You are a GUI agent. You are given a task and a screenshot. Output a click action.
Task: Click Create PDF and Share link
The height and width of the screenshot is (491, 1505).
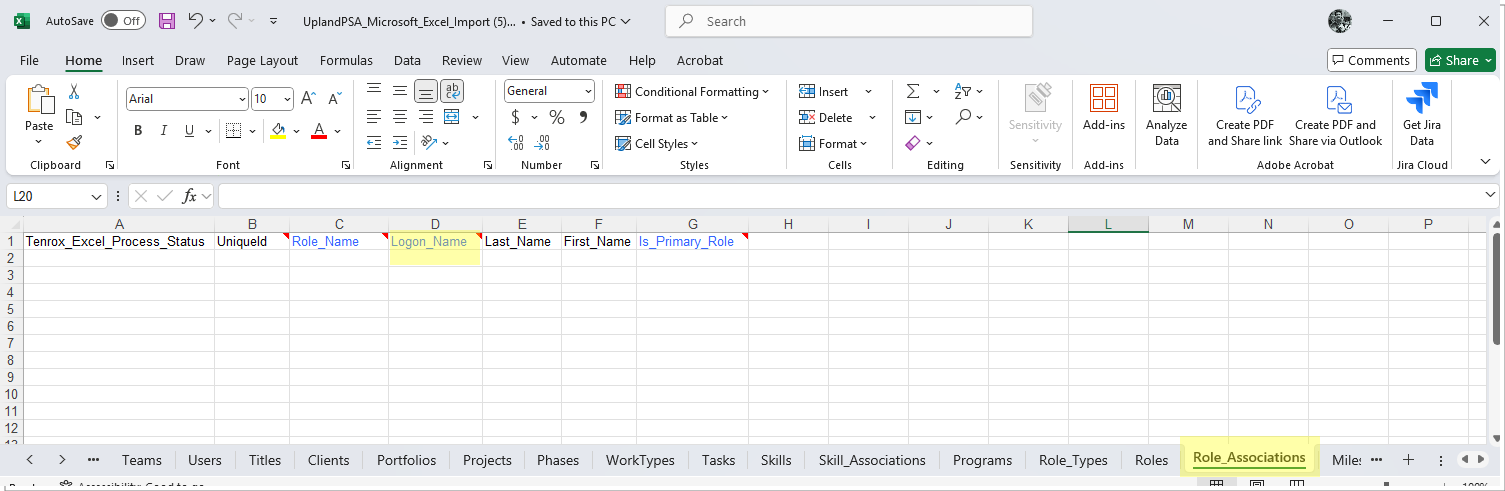1245,115
